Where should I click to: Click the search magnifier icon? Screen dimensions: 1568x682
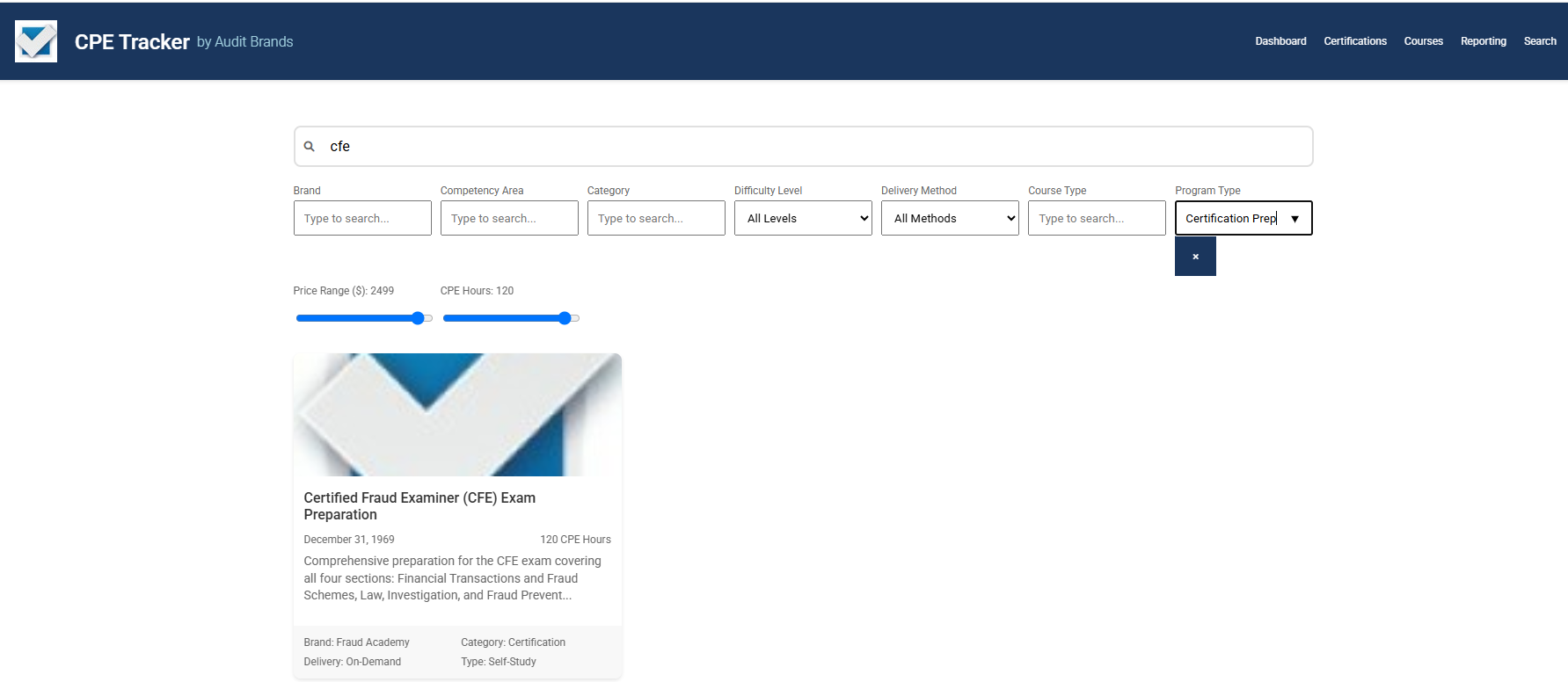pyautogui.click(x=310, y=147)
